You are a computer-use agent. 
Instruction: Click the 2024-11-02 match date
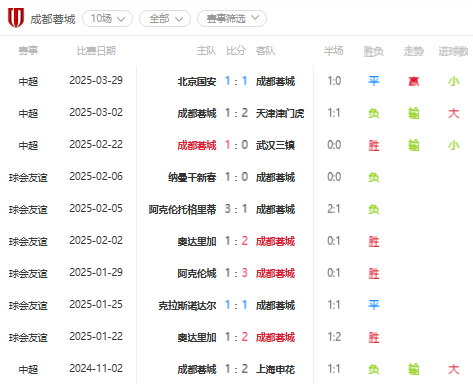tap(96, 368)
